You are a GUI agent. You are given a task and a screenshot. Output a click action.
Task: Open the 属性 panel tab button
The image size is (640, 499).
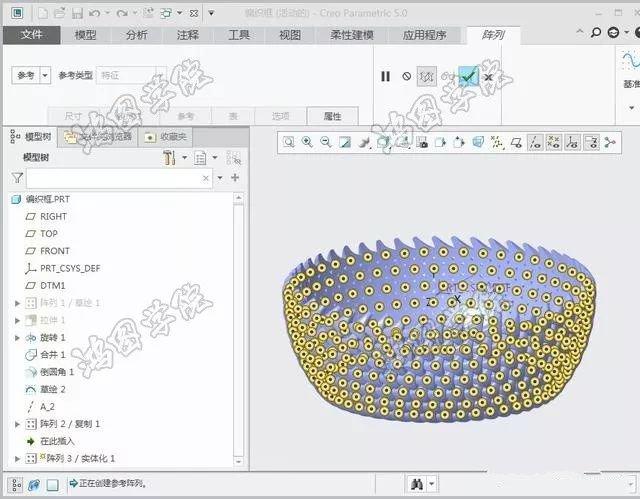tap(332, 116)
